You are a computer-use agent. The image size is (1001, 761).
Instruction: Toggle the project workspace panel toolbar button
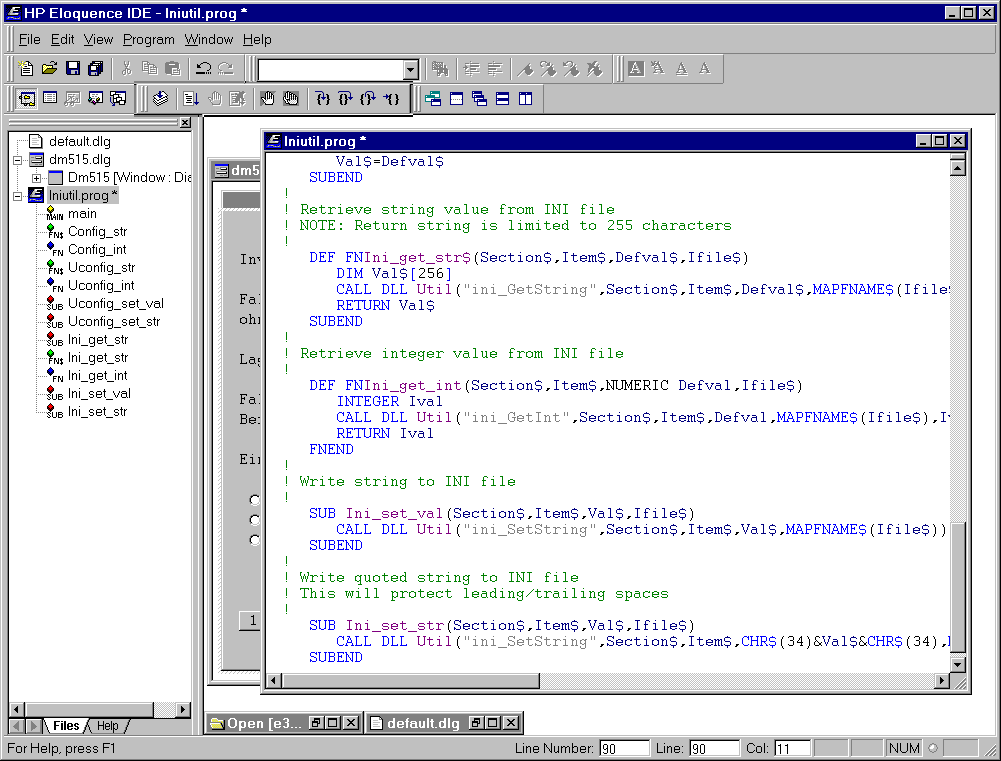click(x=27, y=98)
